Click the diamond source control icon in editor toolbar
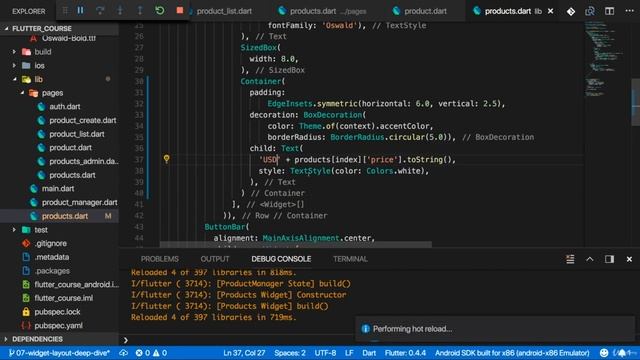Viewport: 640px width, 360px height. 571,11
